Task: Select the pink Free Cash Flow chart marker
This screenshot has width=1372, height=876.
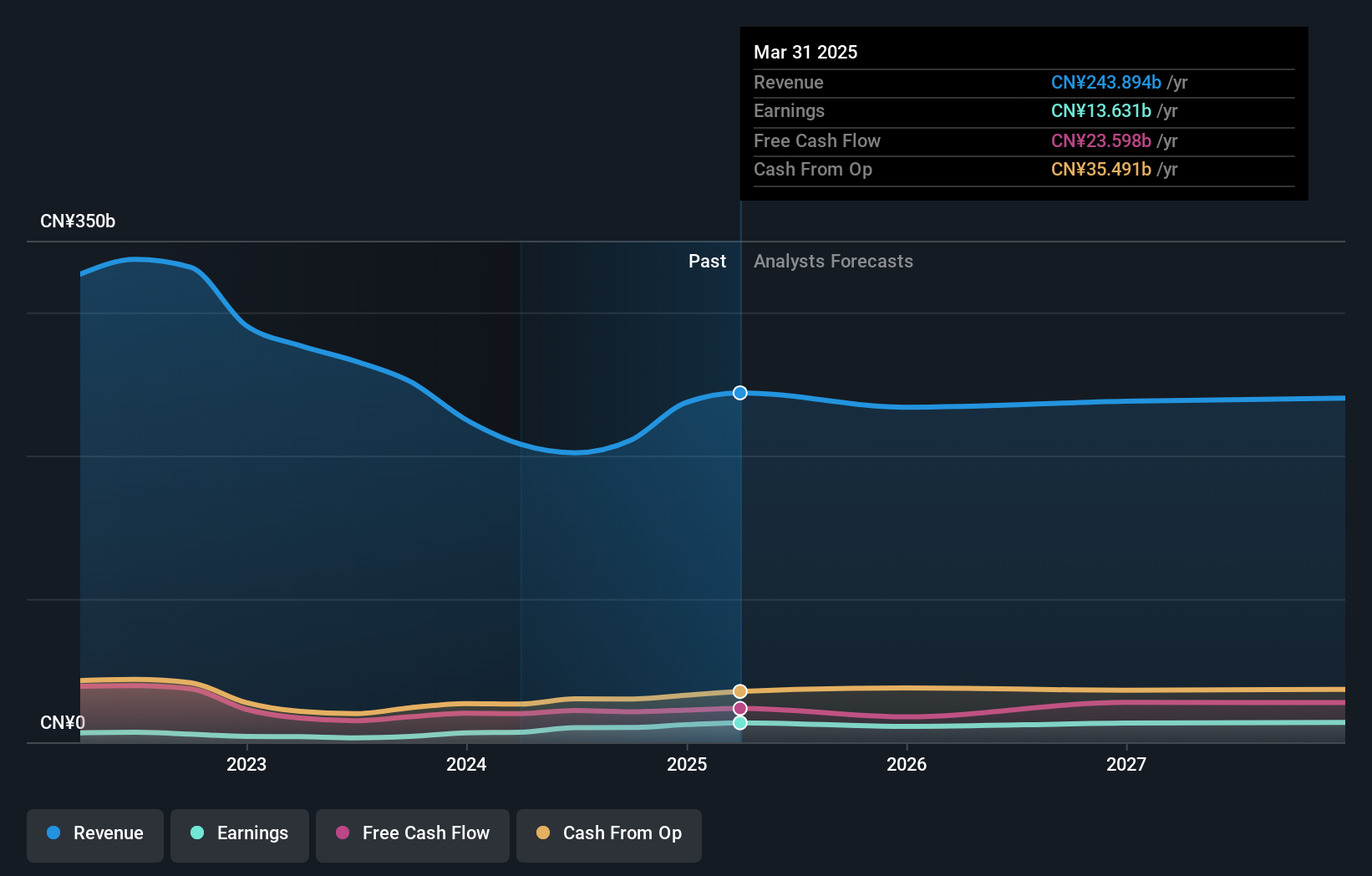Action: click(x=739, y=708)
